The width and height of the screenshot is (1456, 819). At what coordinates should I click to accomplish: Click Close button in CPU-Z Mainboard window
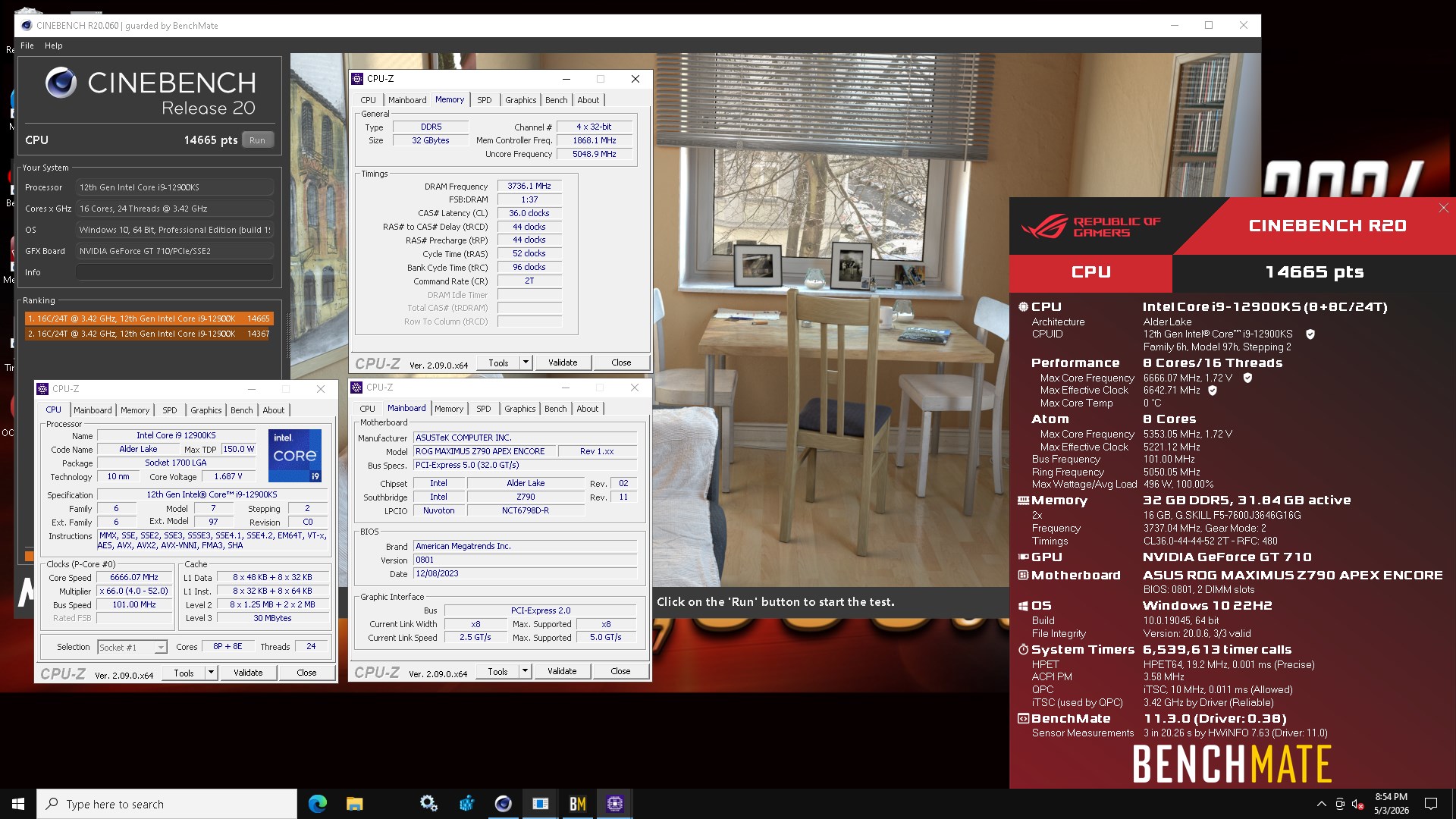coord(620,671)
